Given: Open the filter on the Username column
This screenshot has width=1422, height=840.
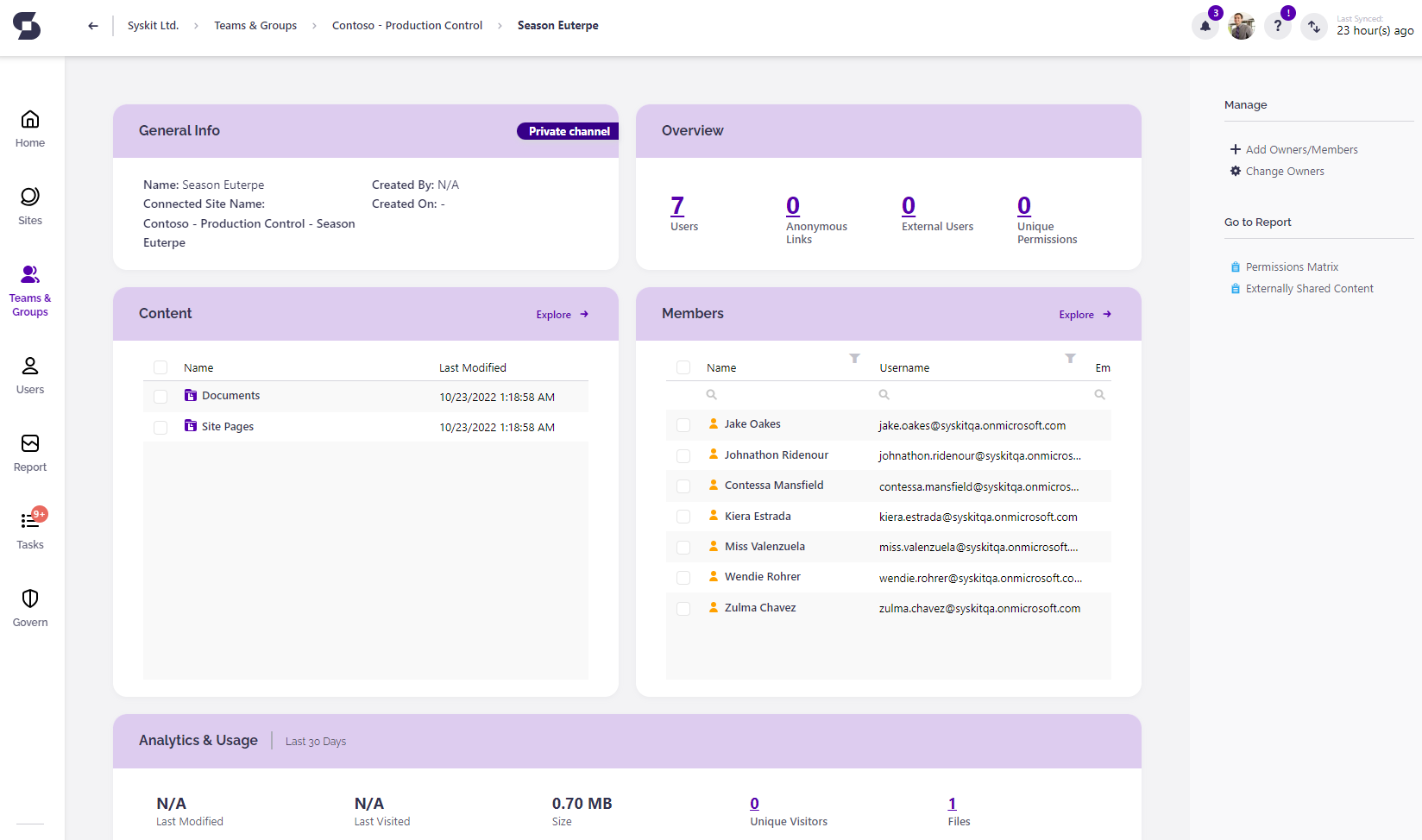Looking at the screenshot, I should [x=1071, y=359].
